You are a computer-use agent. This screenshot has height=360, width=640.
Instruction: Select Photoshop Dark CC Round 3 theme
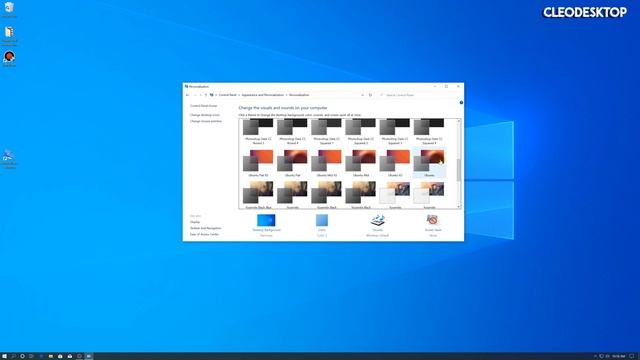(258, 132)
